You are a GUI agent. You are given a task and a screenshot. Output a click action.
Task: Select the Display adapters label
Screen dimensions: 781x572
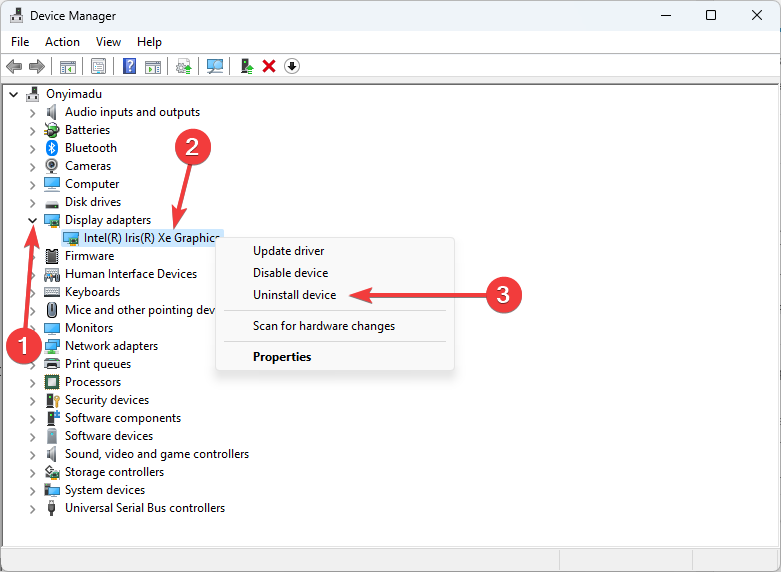point(108,220)
